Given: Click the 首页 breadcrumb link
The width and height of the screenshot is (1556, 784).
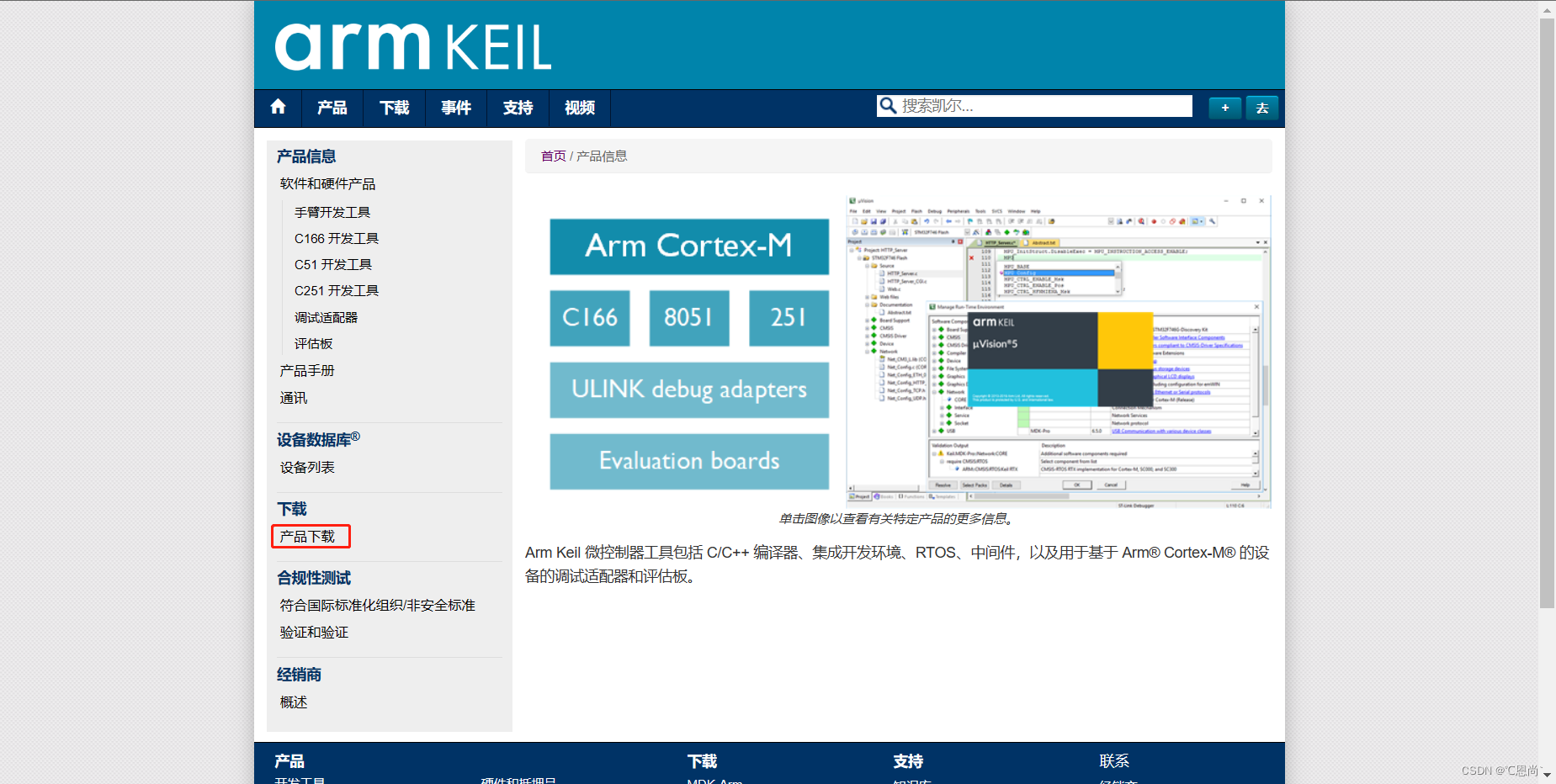Looking at the screenshot, I should coord(554,156).
